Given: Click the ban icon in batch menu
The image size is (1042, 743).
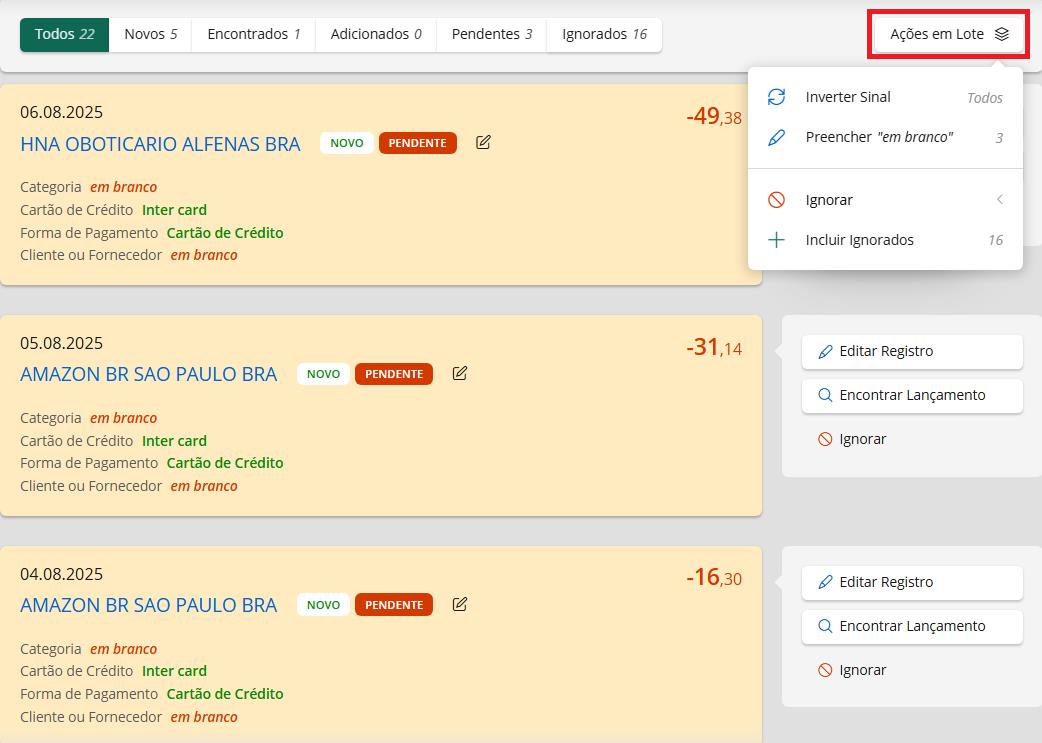Looking at the screenshot, I should (x=776, y=200).
